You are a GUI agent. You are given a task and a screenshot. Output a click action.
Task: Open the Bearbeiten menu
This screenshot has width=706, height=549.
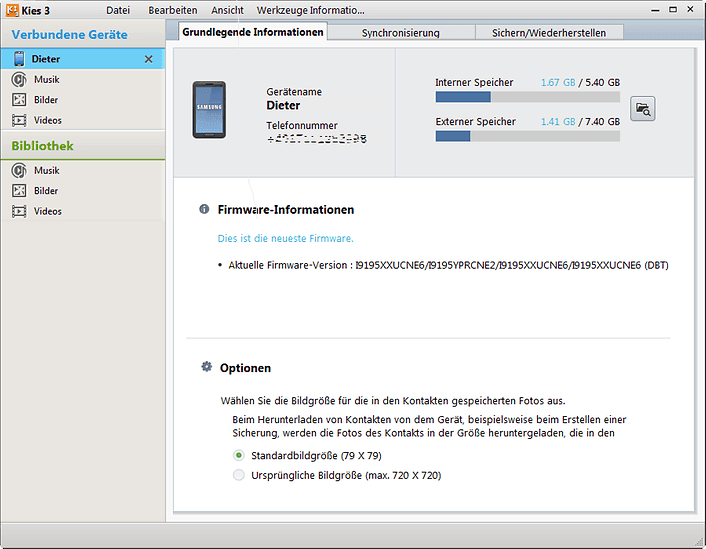pos(173,10)
